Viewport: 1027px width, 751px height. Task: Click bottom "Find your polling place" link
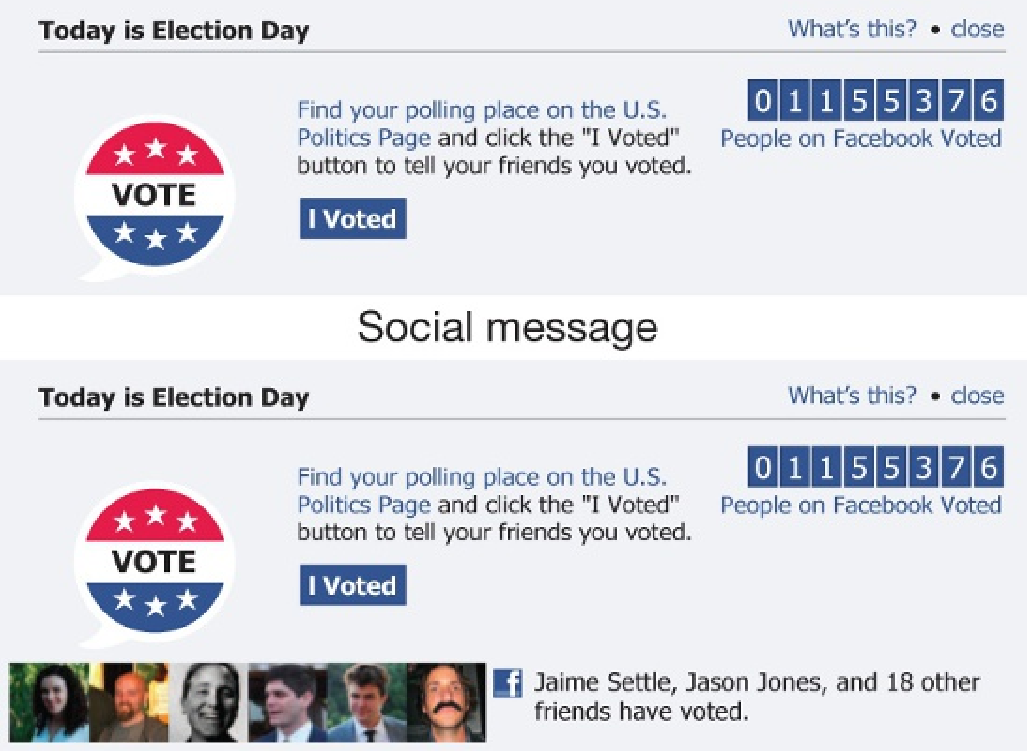click(x=481, y=477)
